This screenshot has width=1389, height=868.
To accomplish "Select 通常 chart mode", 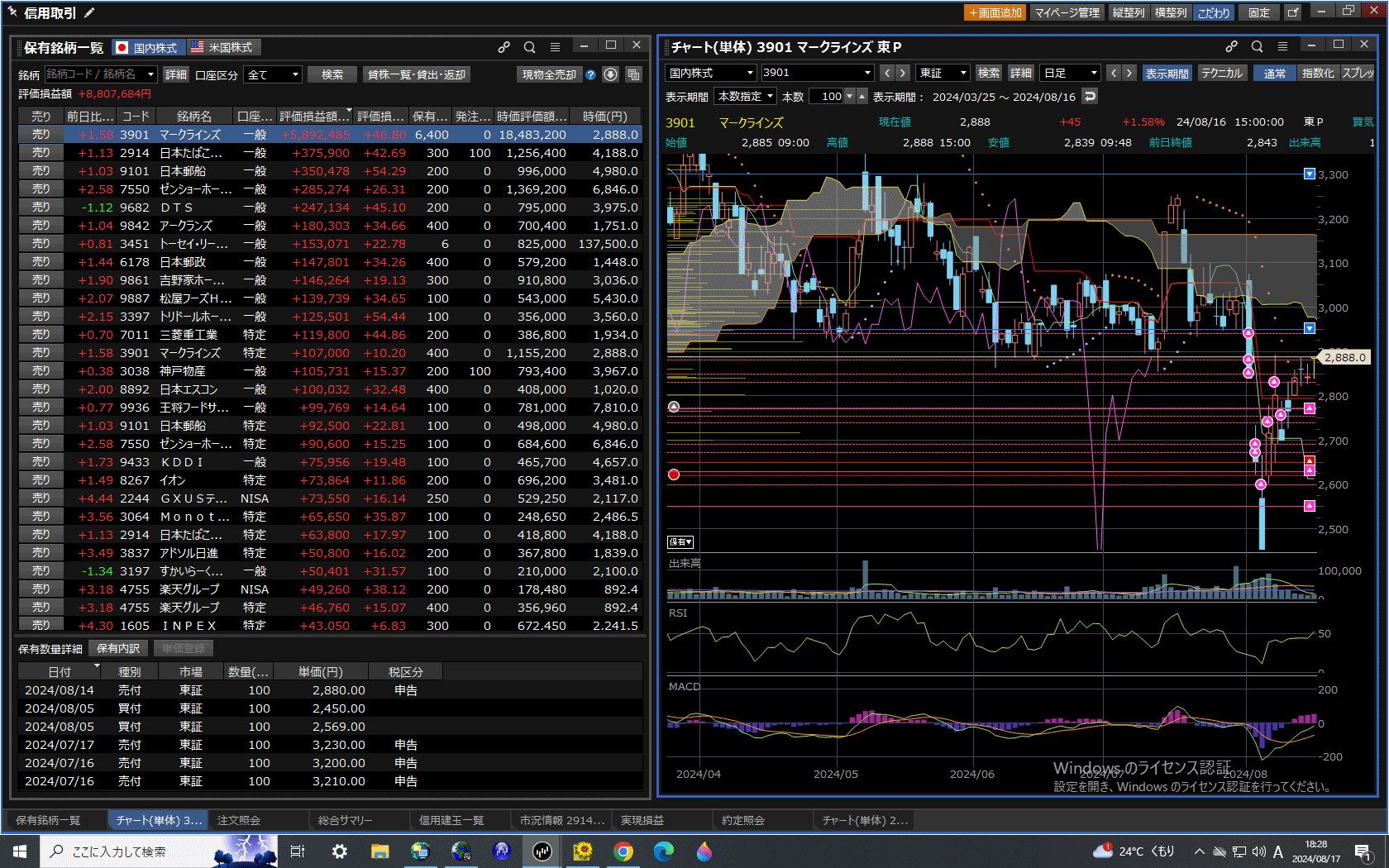I will (1274, 73).
